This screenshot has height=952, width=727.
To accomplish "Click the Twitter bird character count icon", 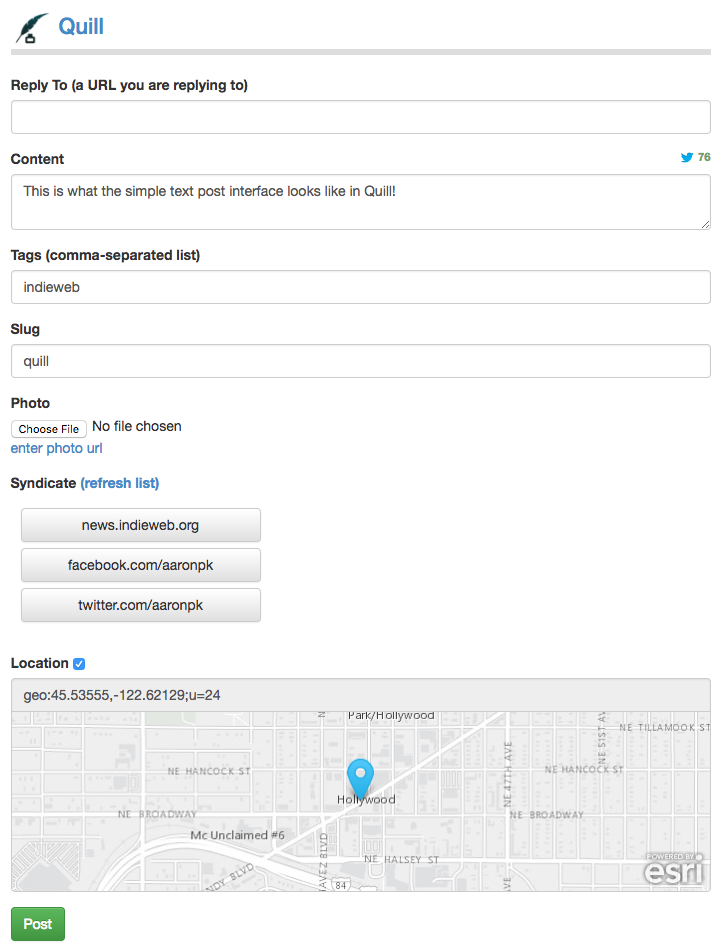I will pos(687,158).
